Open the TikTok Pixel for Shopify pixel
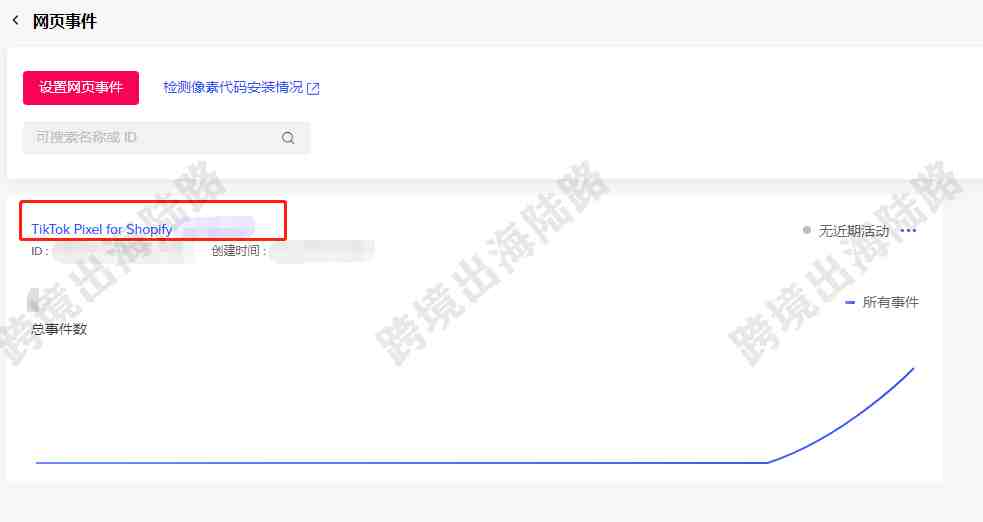The height and width of the screenshot is (522, 983). coord(102,229)
